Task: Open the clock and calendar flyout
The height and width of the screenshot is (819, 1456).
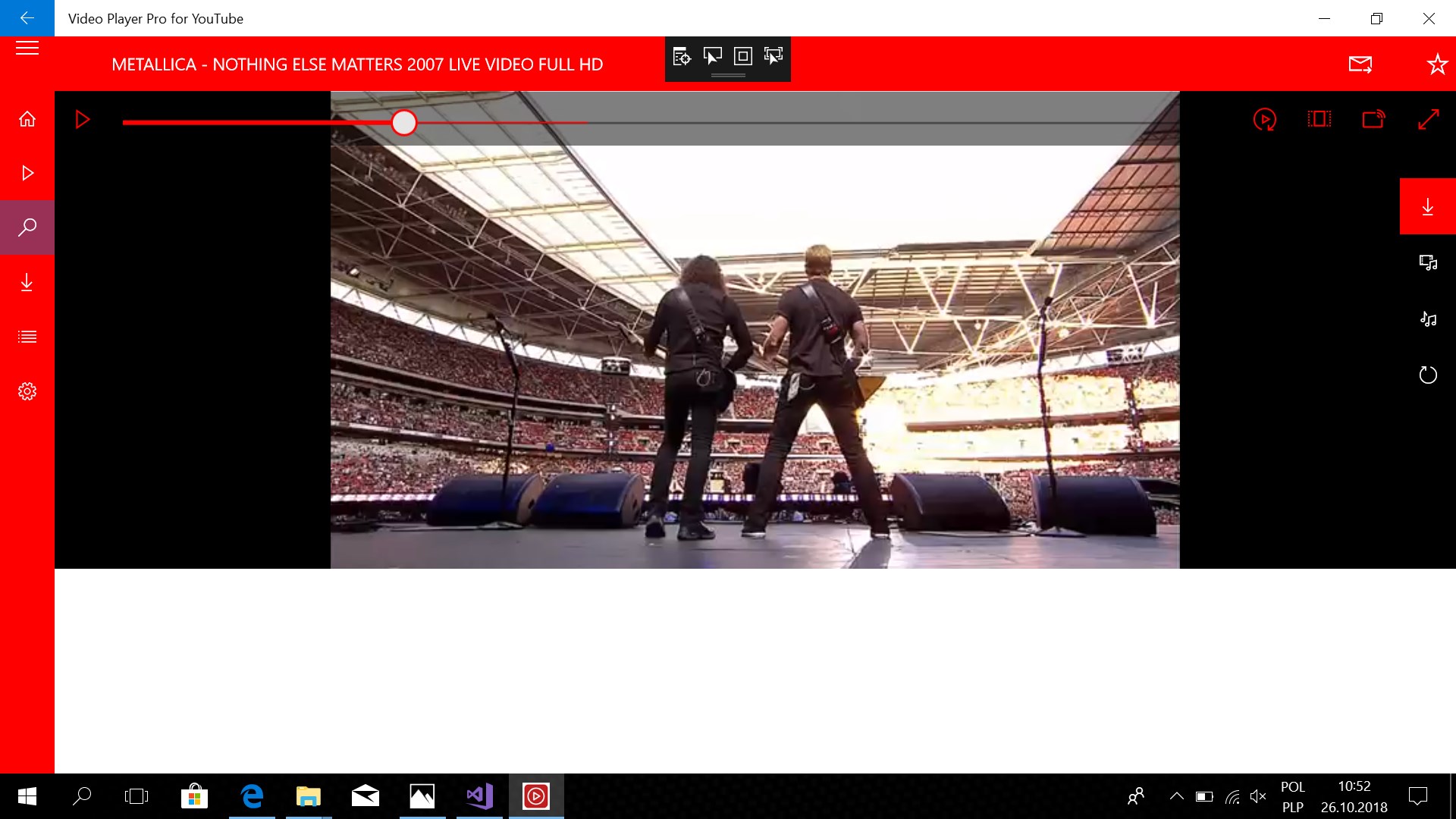Action: [x=1354, y=796]
